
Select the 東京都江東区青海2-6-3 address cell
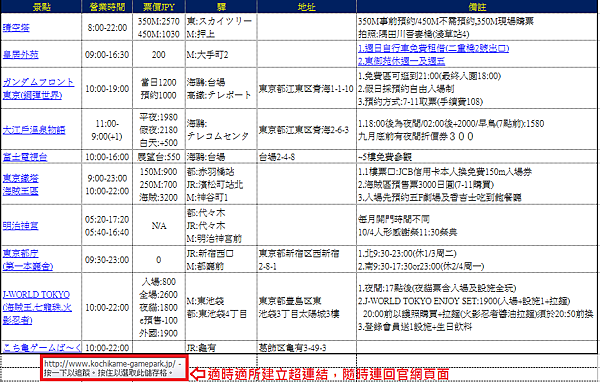307,130
